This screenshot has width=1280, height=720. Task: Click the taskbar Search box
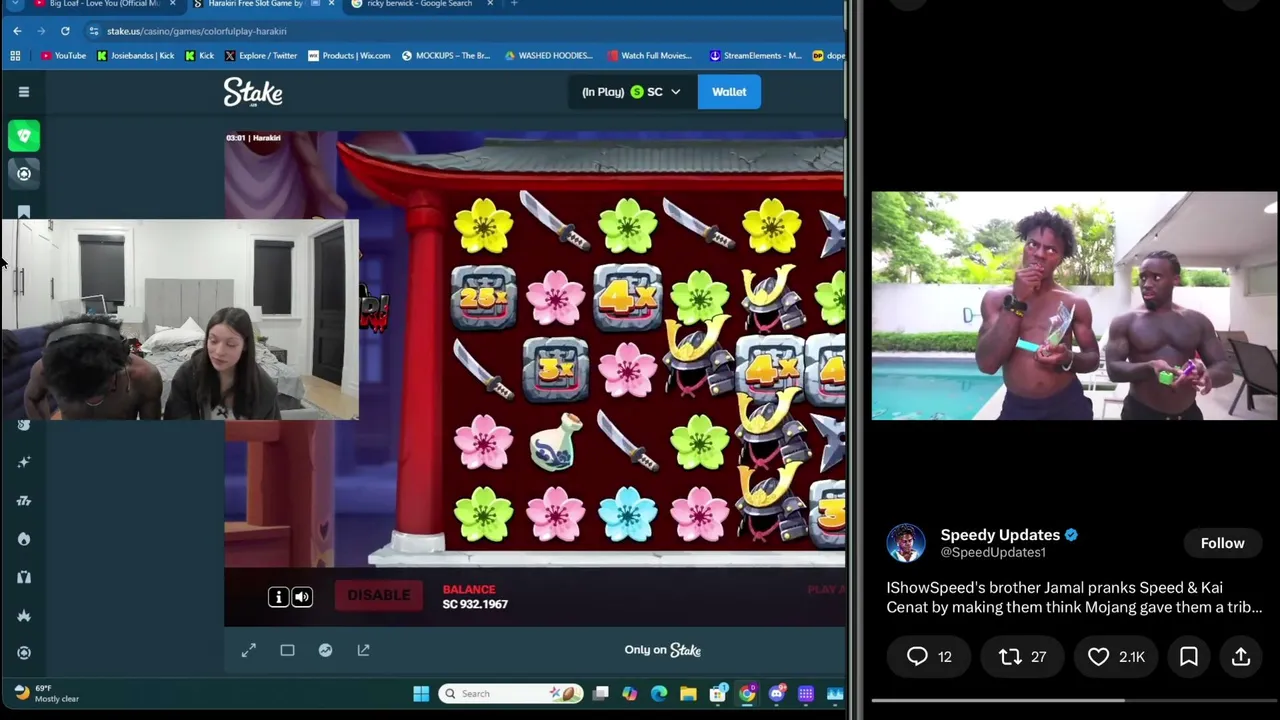511,694
